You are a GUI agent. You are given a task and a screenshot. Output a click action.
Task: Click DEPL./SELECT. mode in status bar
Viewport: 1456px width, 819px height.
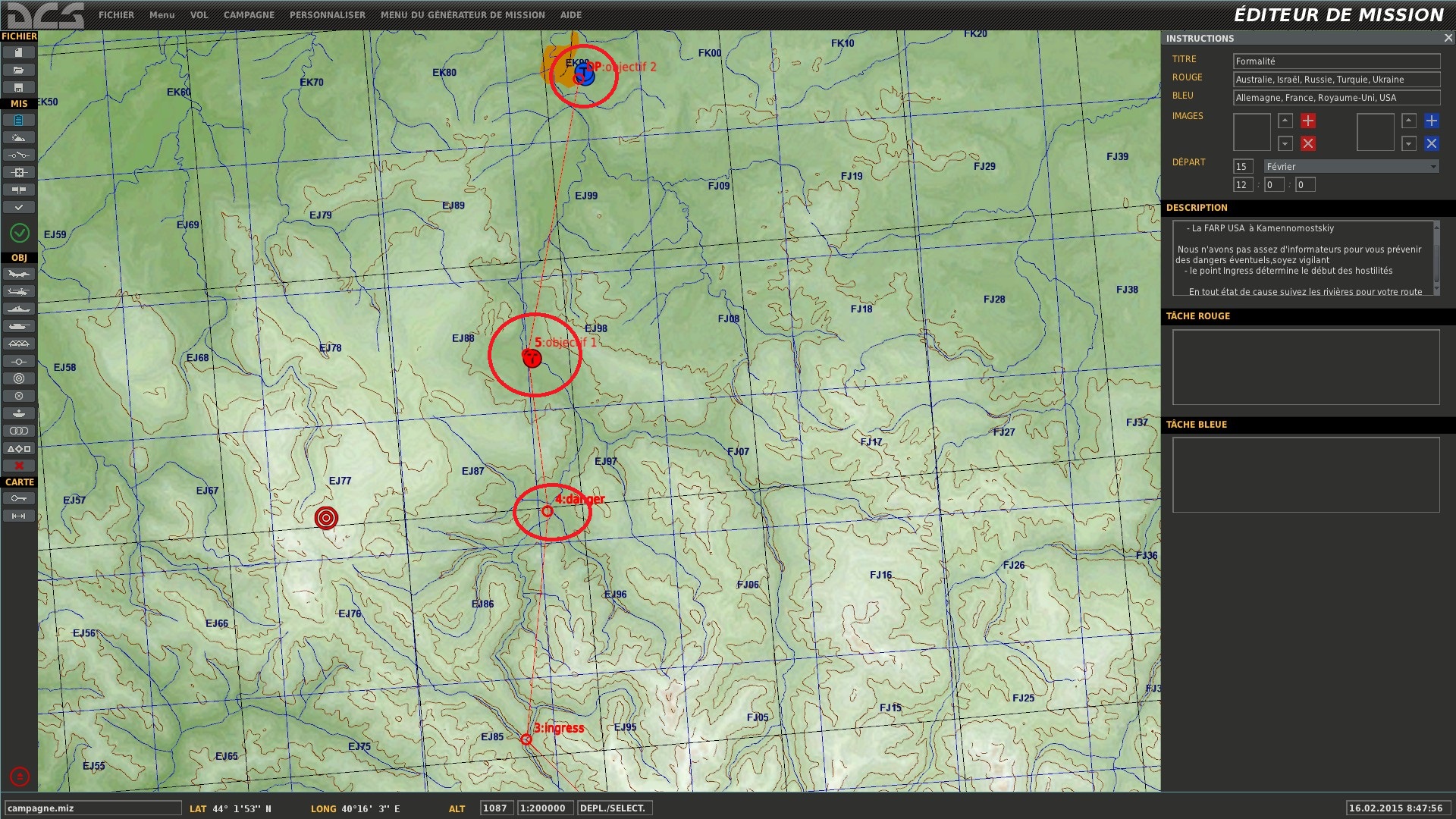click(x=614, y=808)
